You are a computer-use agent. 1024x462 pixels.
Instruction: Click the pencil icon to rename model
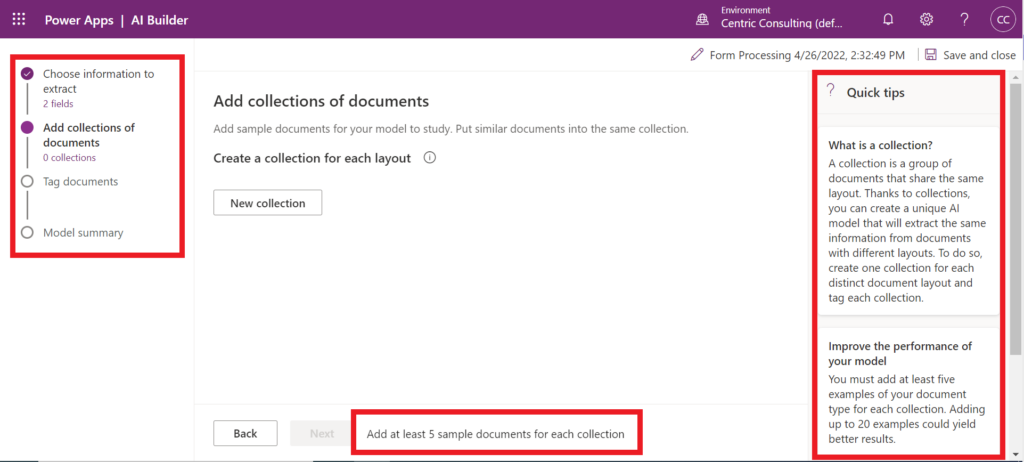point(697,55)
